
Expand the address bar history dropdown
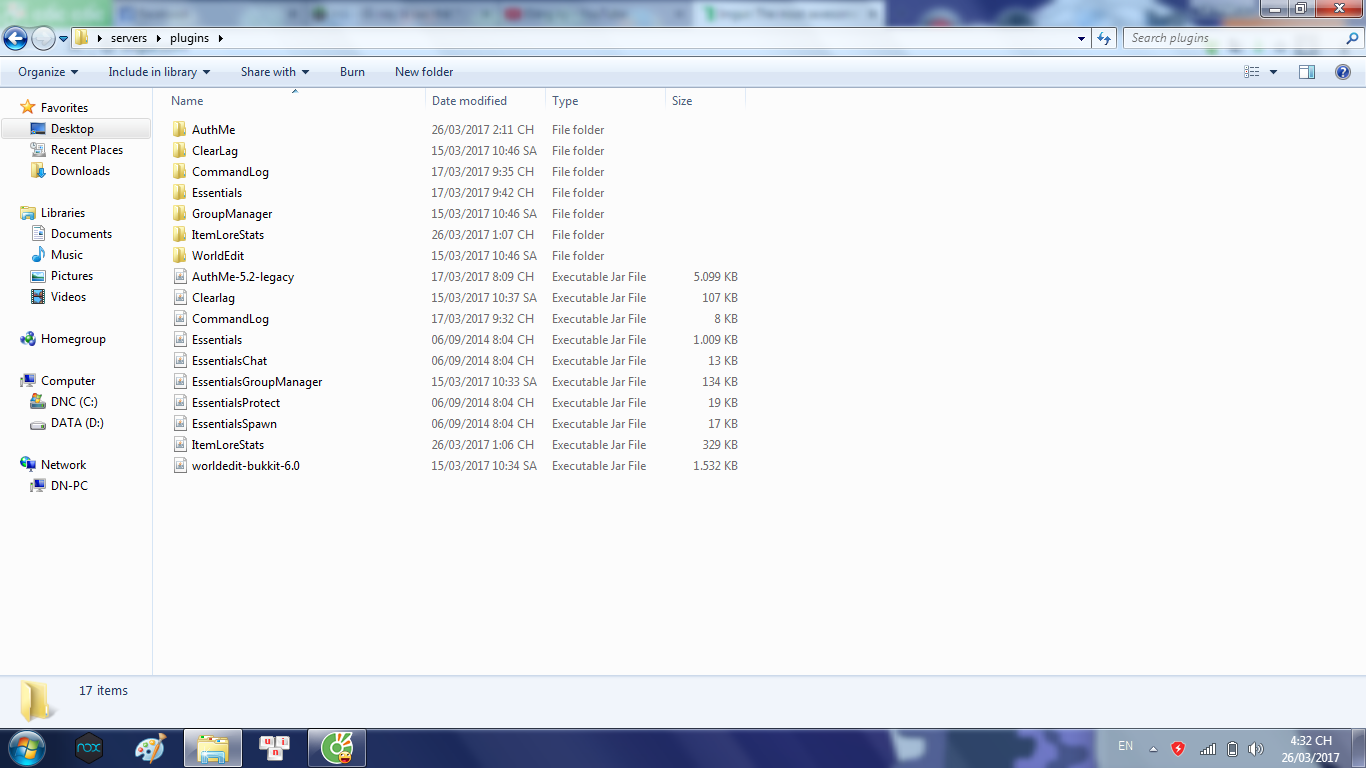(1081, 38)
